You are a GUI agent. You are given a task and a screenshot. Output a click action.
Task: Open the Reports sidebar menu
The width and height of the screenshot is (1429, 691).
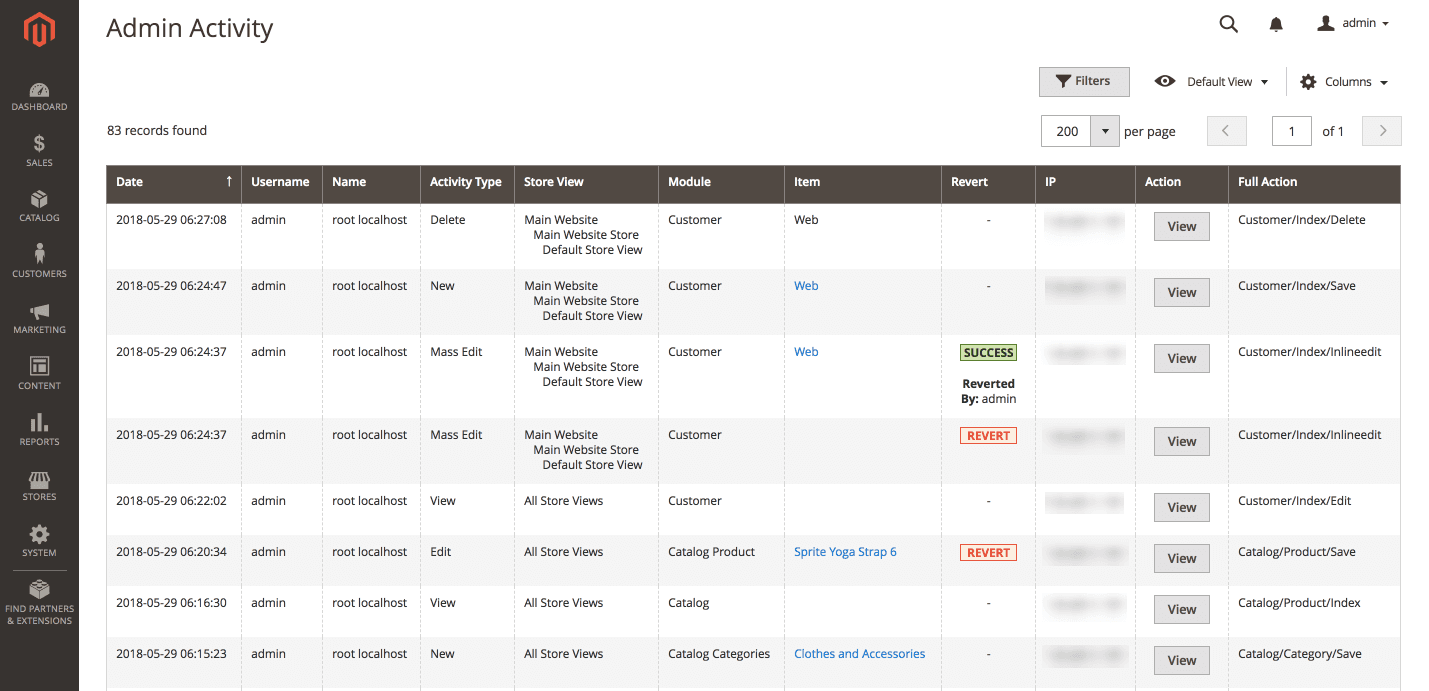tap(39, 430)
